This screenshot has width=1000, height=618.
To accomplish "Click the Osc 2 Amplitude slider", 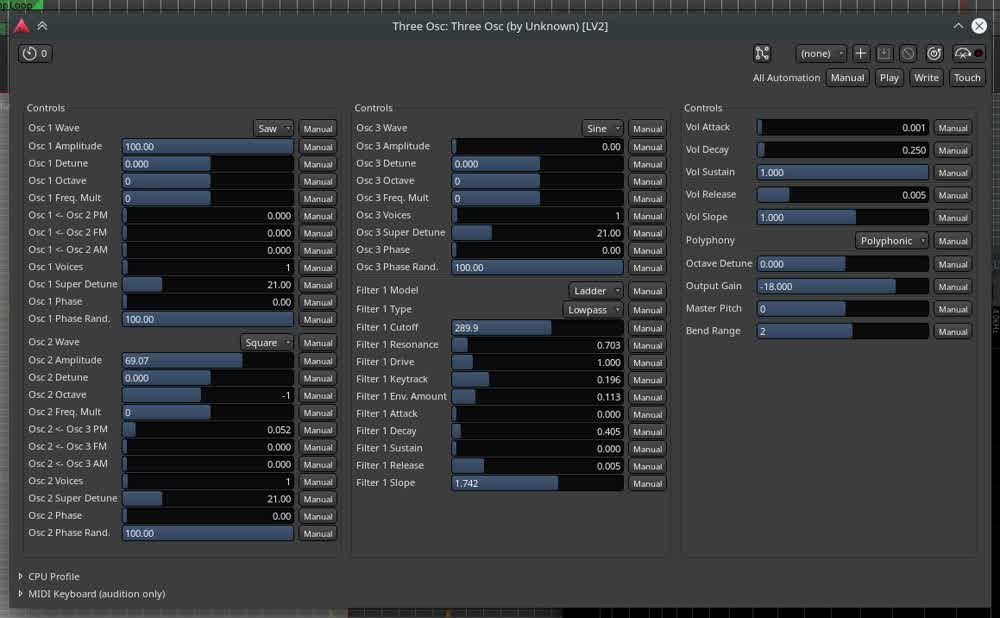I will pos(208,361).
